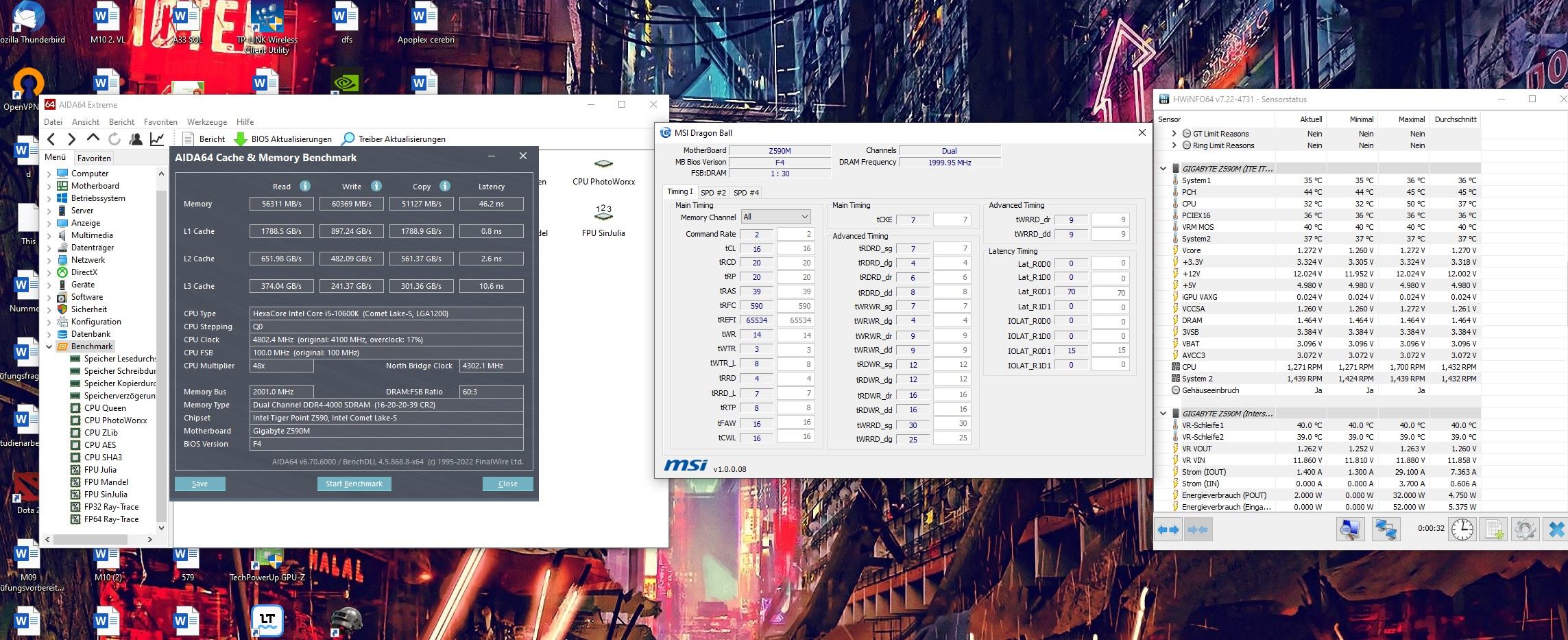Screen dimensions: 1568x640
Task: Switch to Favoriten tab in AIDA64 sidebar
Action: (93, 158)
